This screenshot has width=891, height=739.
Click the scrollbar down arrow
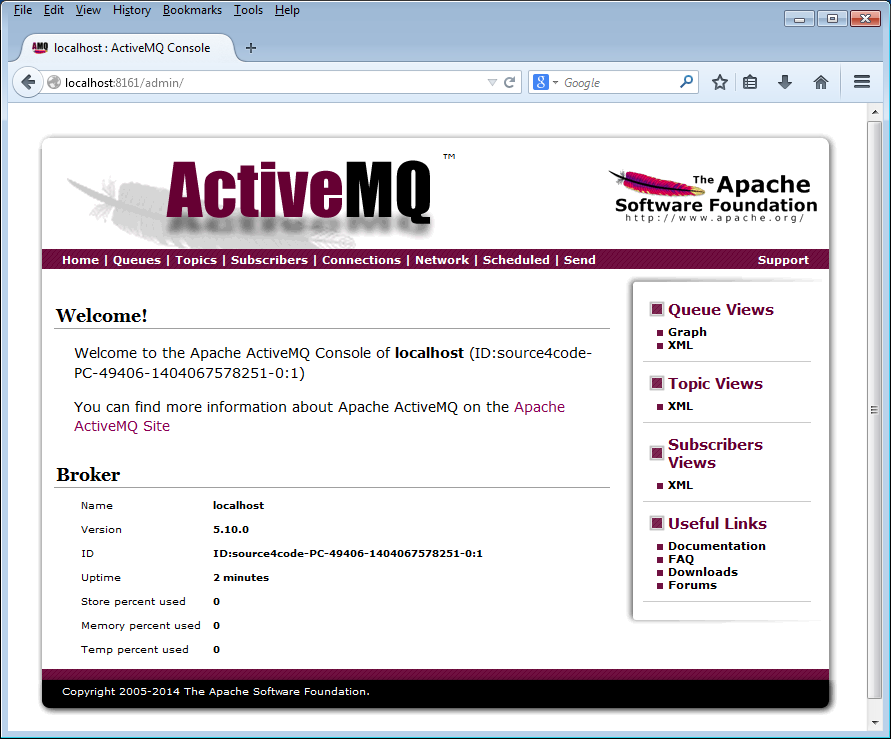875,723
